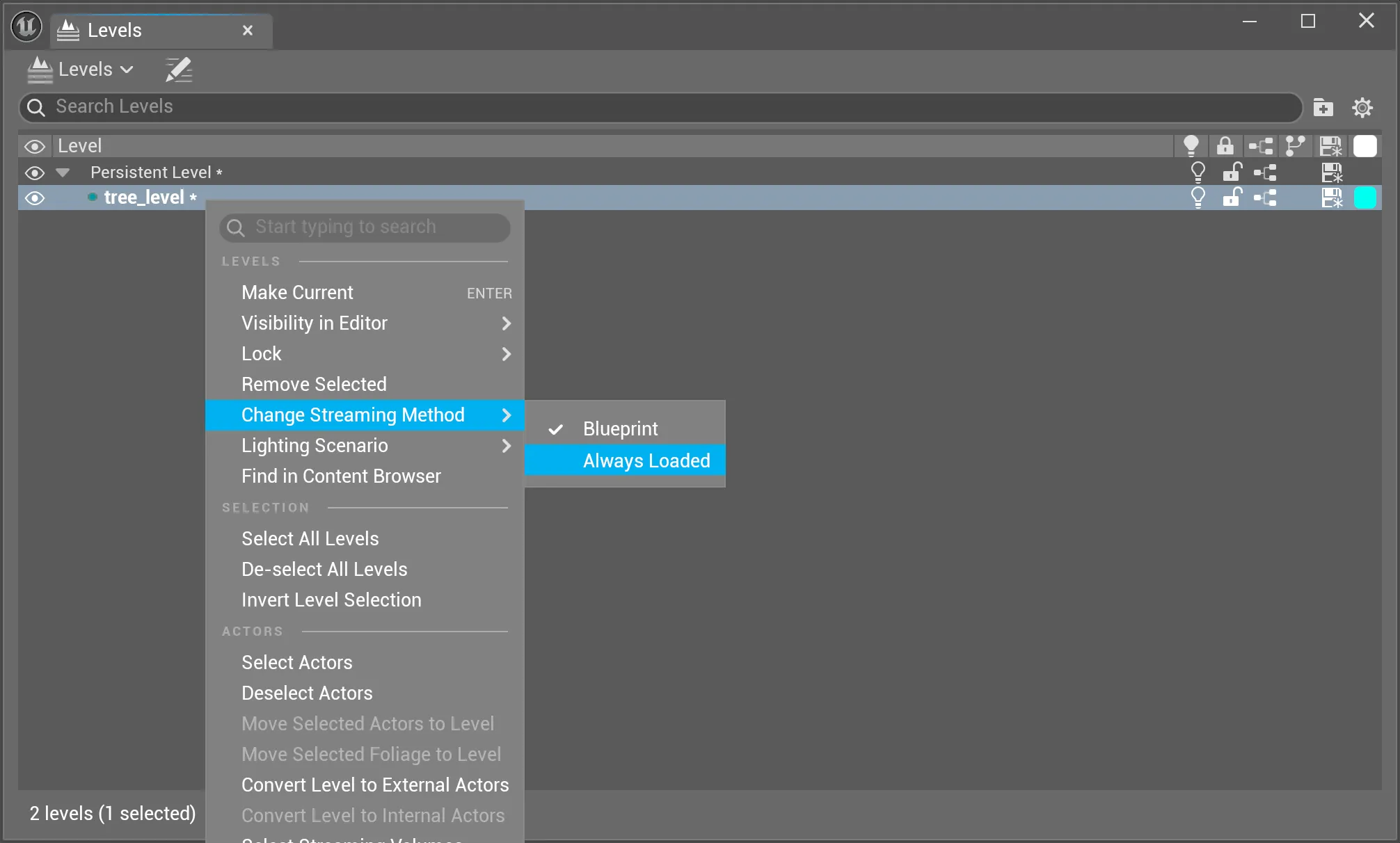Screen dimensions: 1400x843
Task: Click the Unreal Engine logo icon
Action: pos(26,27)
